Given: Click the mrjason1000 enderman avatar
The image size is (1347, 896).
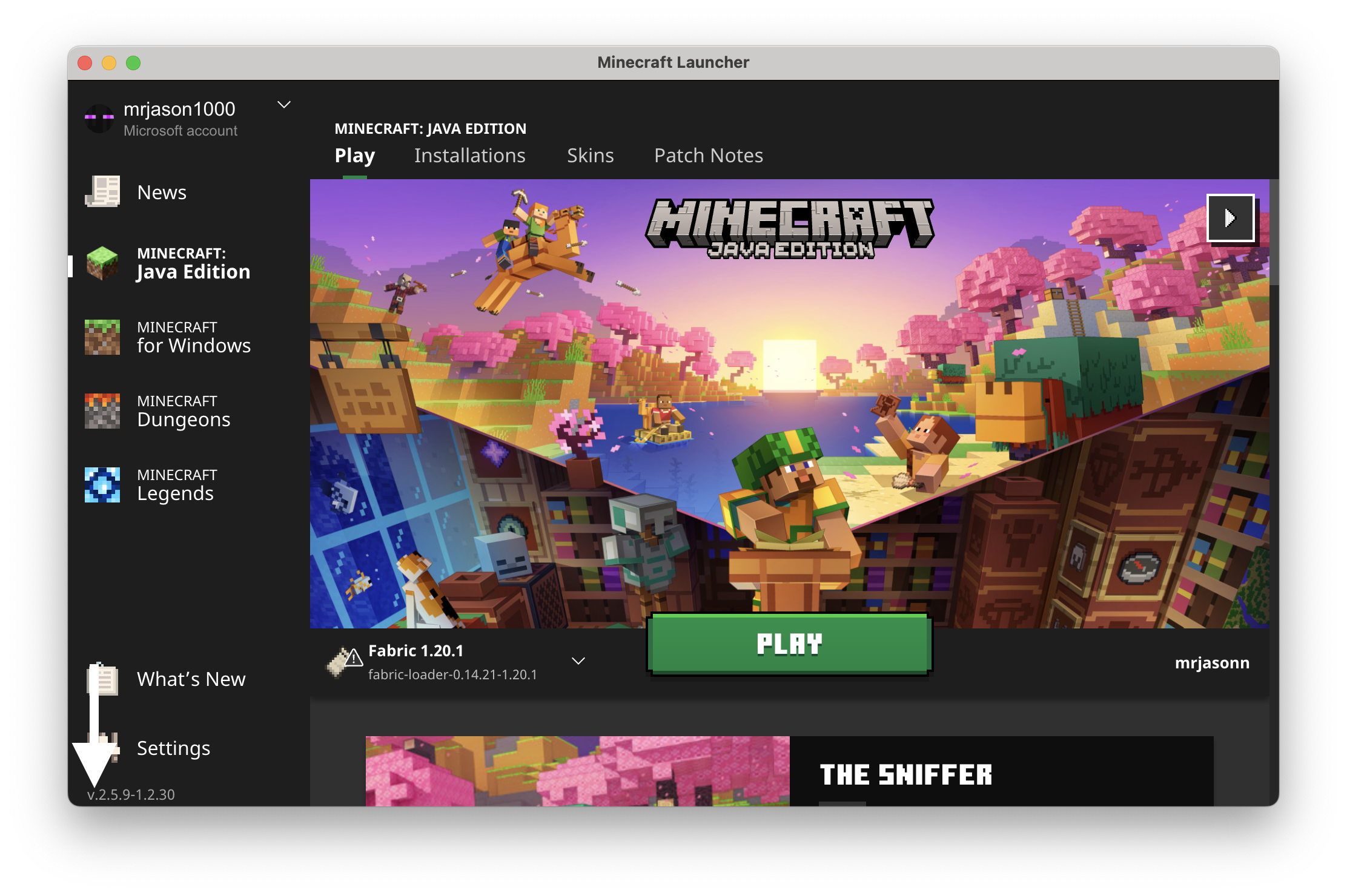Looking at the screenshot, I should [x=99, y=118].
